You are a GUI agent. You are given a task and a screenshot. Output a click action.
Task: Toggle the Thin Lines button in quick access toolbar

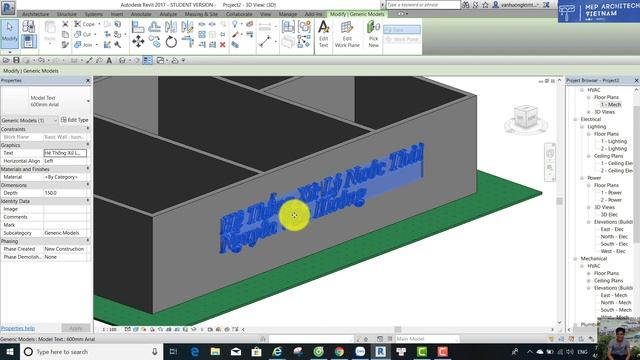click(147, 60)
